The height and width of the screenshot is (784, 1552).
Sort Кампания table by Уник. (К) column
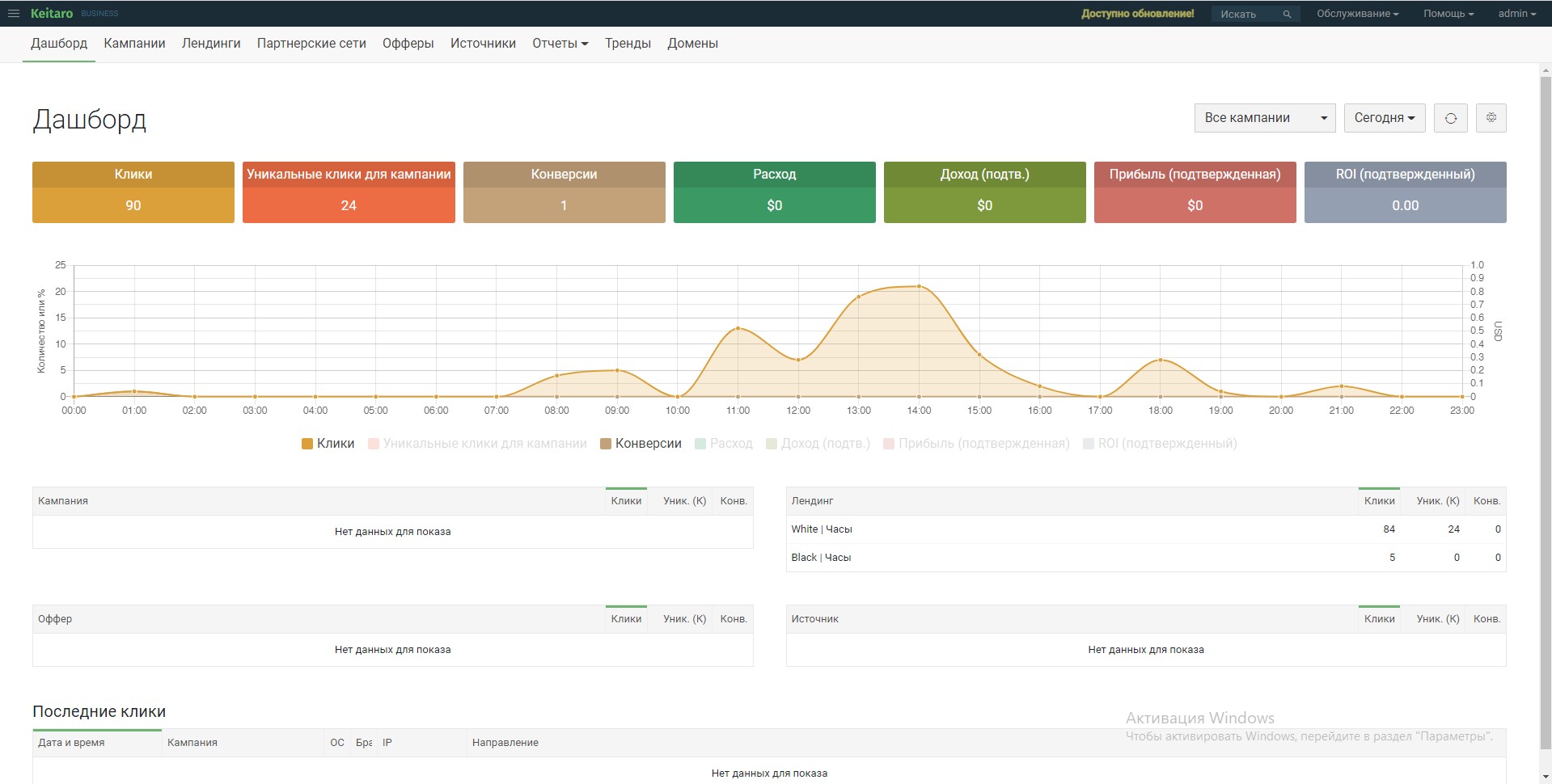[684, 501]
